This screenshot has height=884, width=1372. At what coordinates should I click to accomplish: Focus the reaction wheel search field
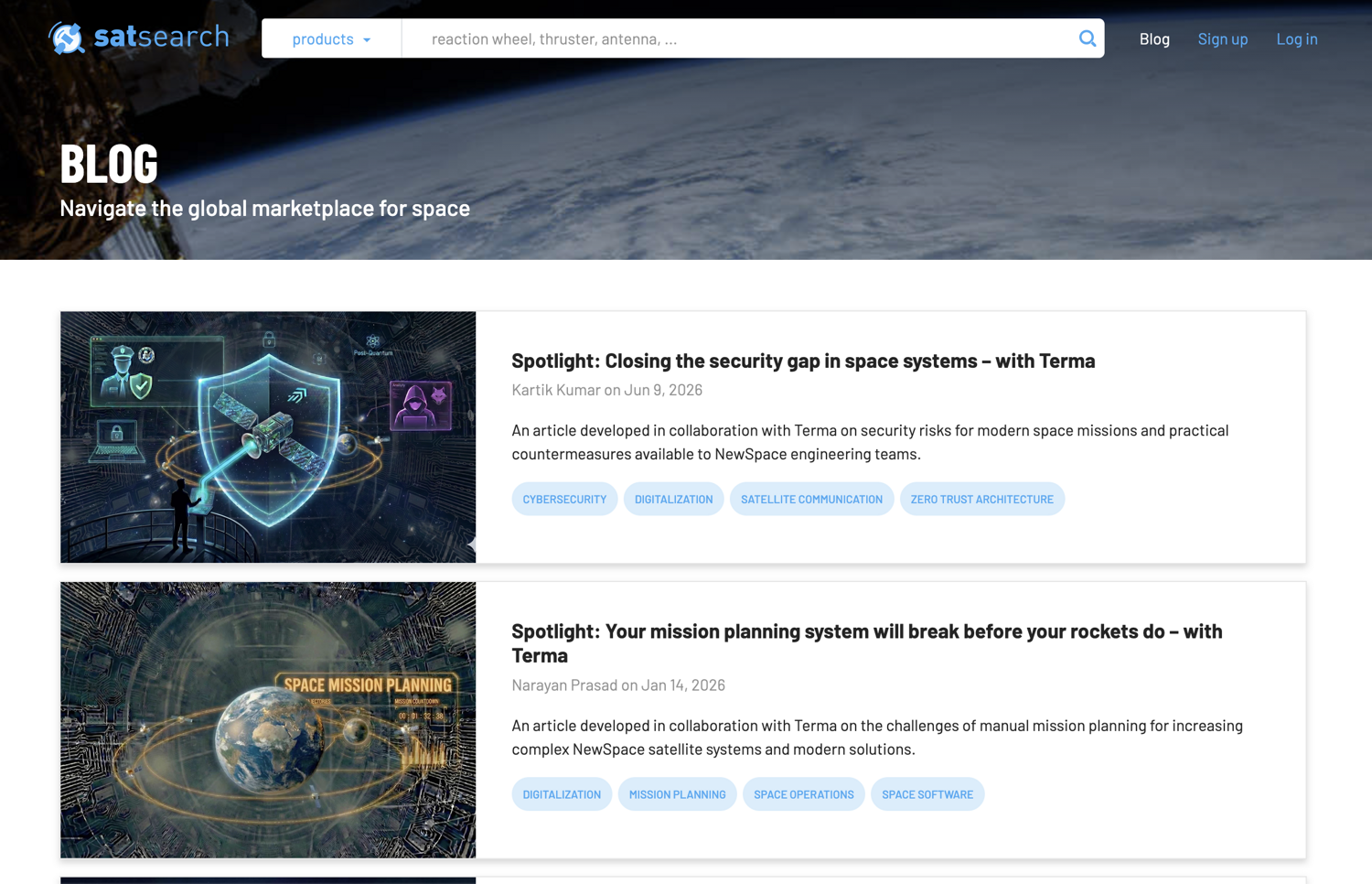[x=736, y=38]
